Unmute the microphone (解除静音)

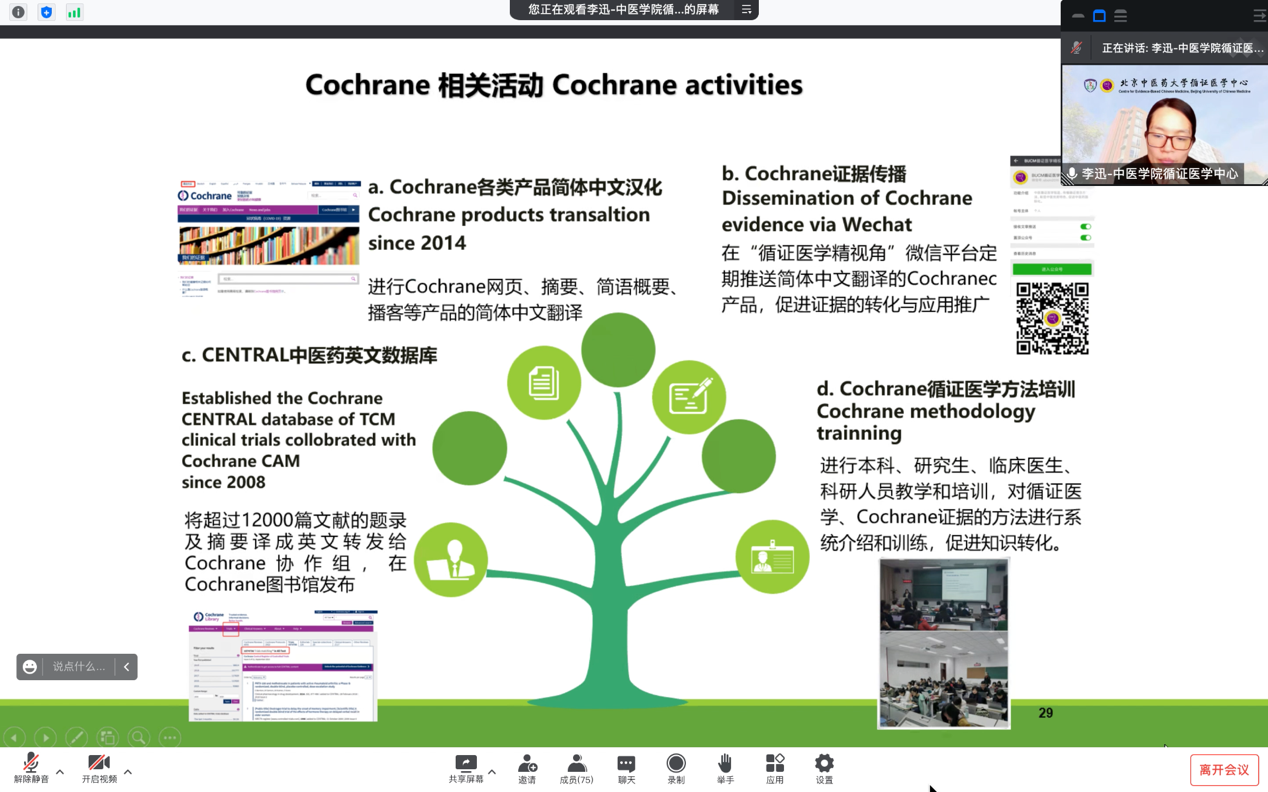click(x=30, y=768)
